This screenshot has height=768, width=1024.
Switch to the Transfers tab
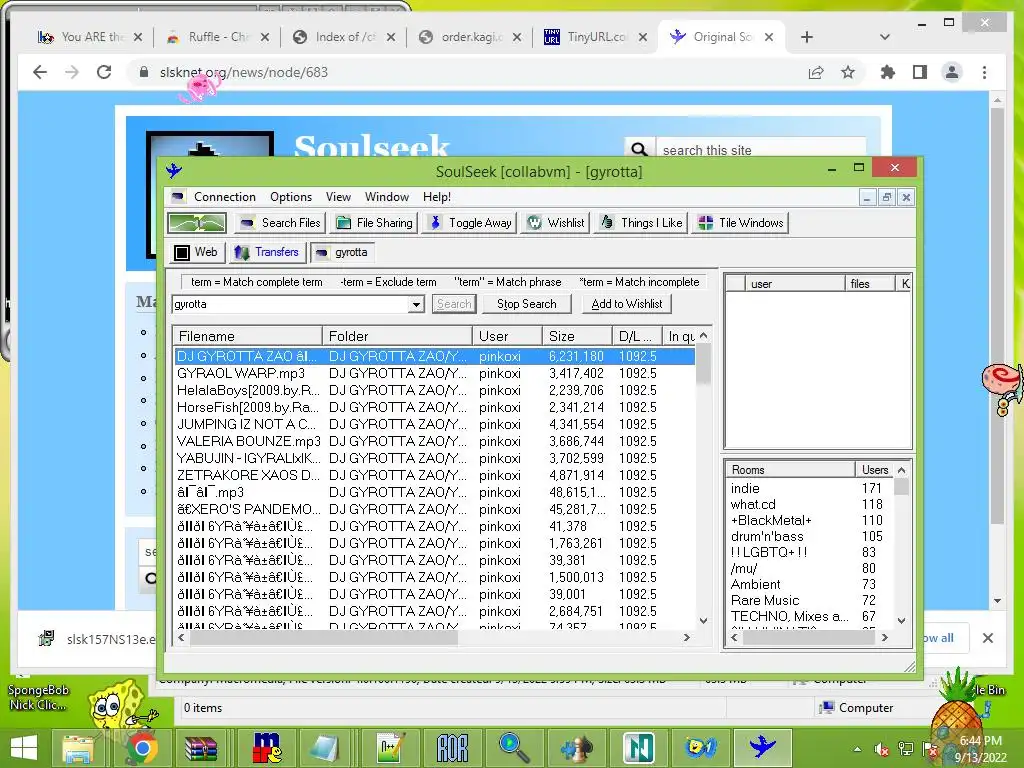(x=268, y=252)
